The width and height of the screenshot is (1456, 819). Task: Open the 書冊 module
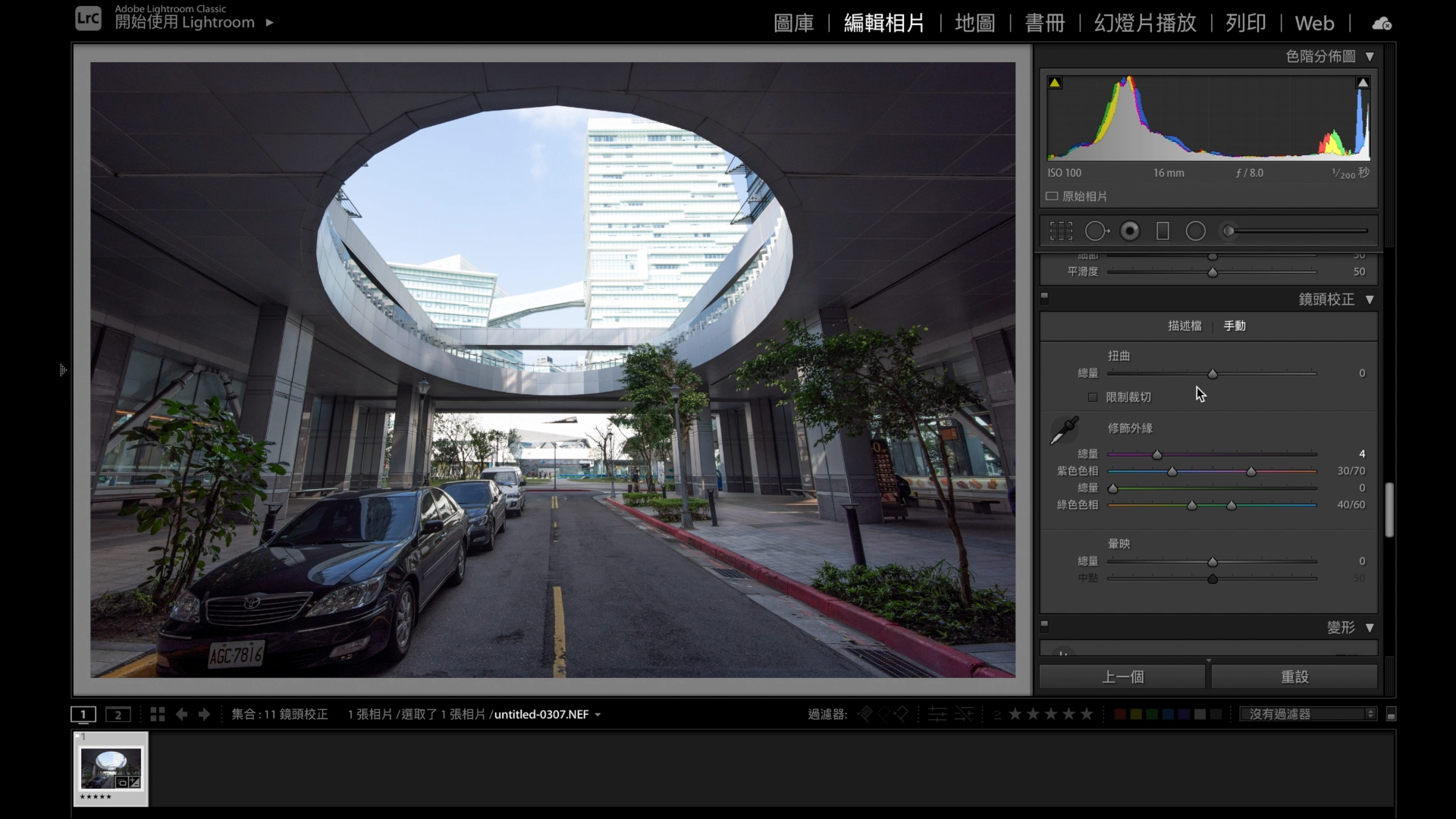click(1045, 24)
